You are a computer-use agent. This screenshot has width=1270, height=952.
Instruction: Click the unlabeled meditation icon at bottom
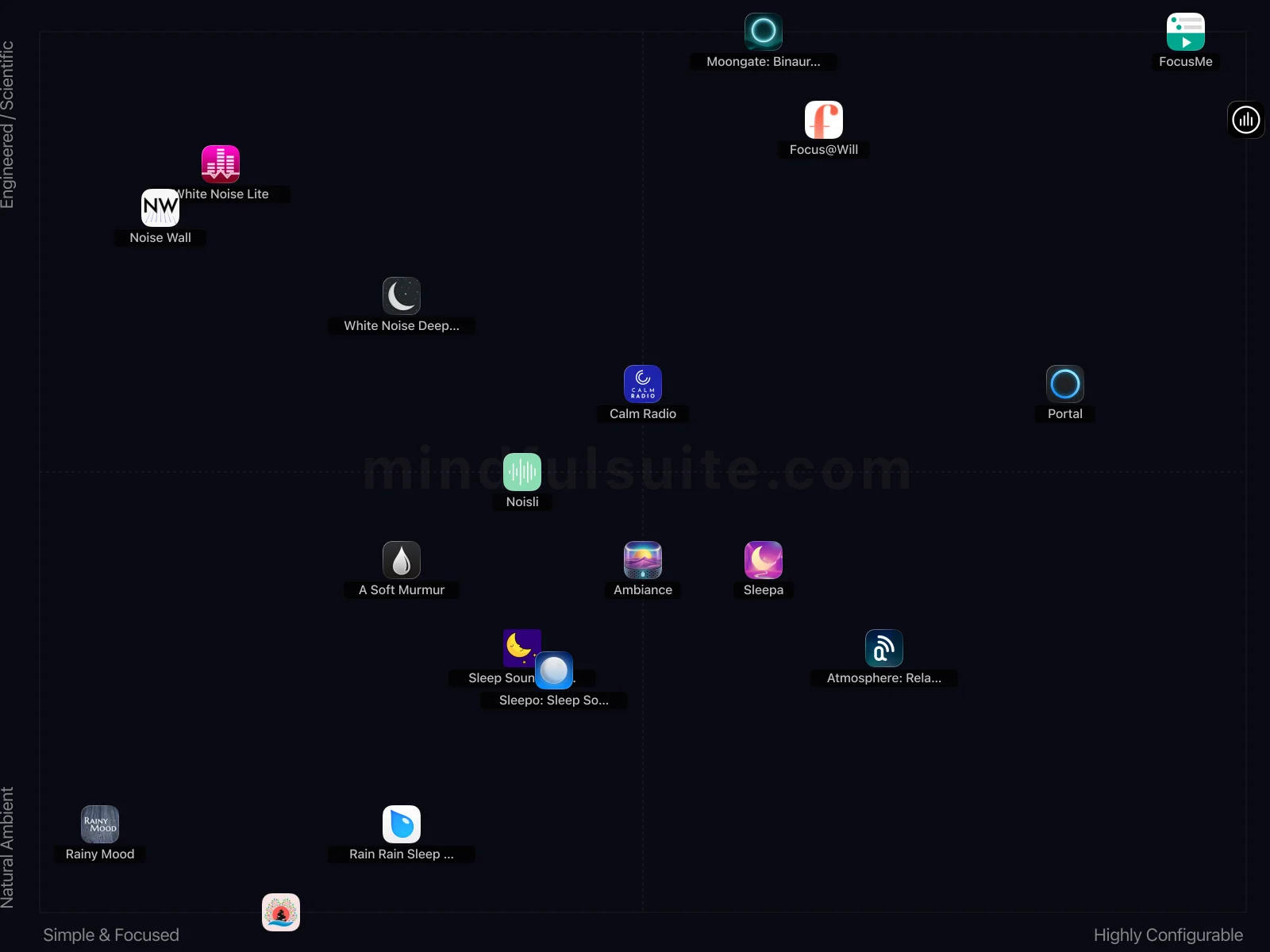click(281, 912)
